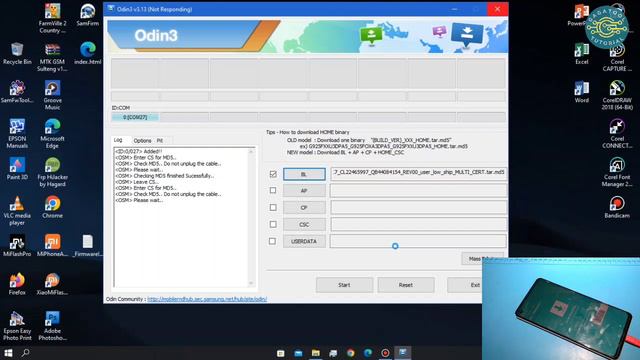Open the Odin Community link
640x360 pixels.
coord(207,299)
